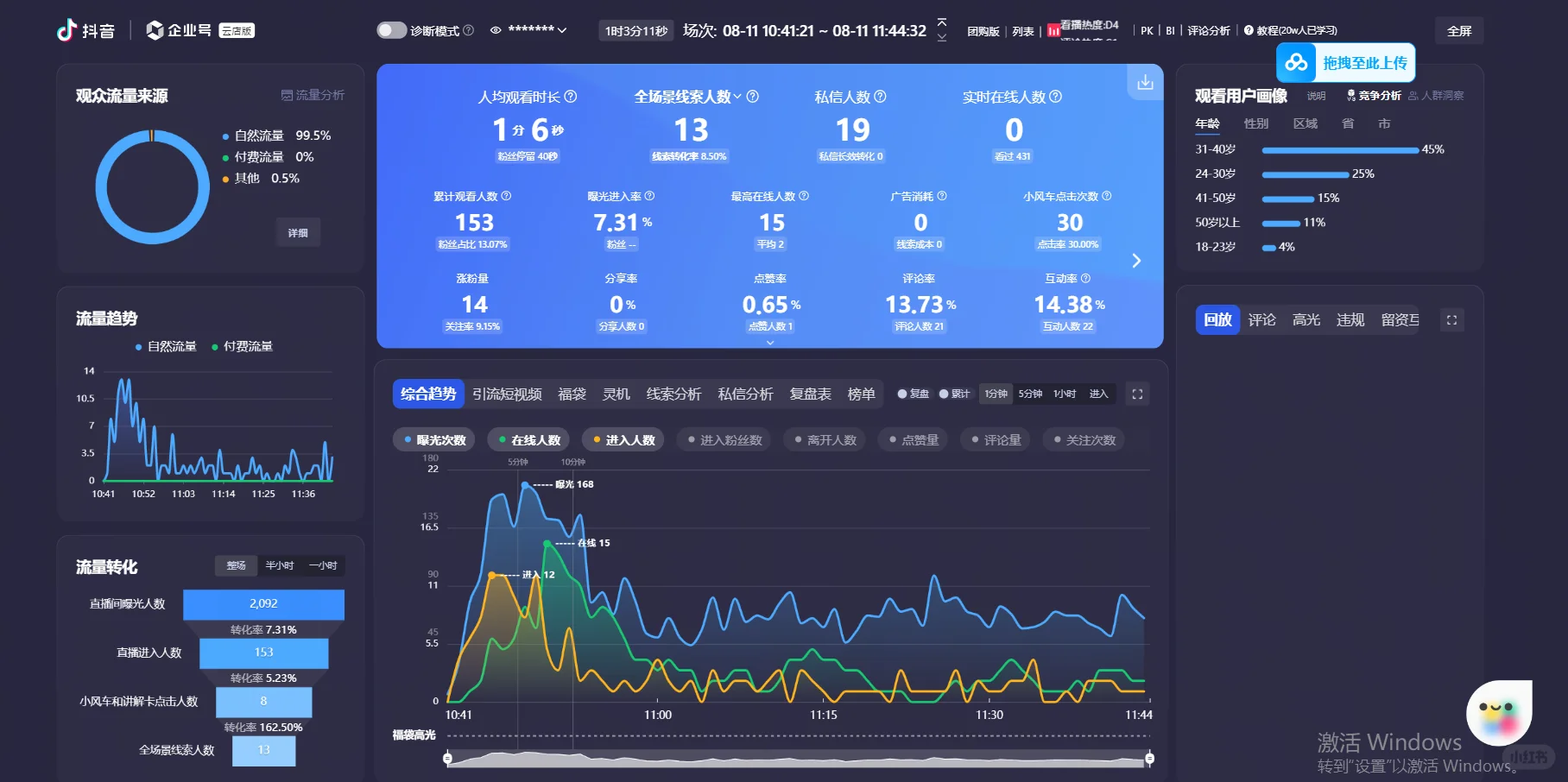Click the help icon next to 教程
This screenshot has height=782, width=1568.
pyautogui.click(x=1249, y=30)
